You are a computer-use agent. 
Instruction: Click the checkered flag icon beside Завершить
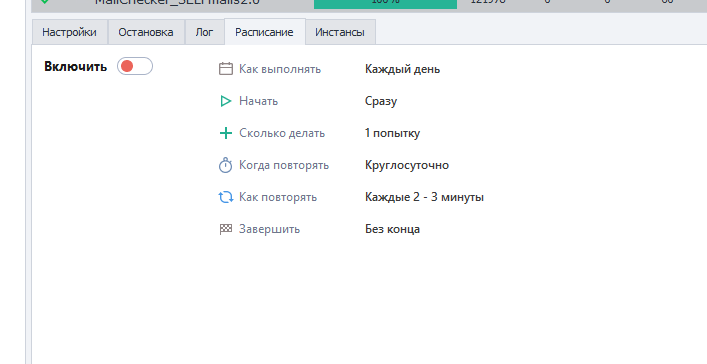(x=225, y=229)
